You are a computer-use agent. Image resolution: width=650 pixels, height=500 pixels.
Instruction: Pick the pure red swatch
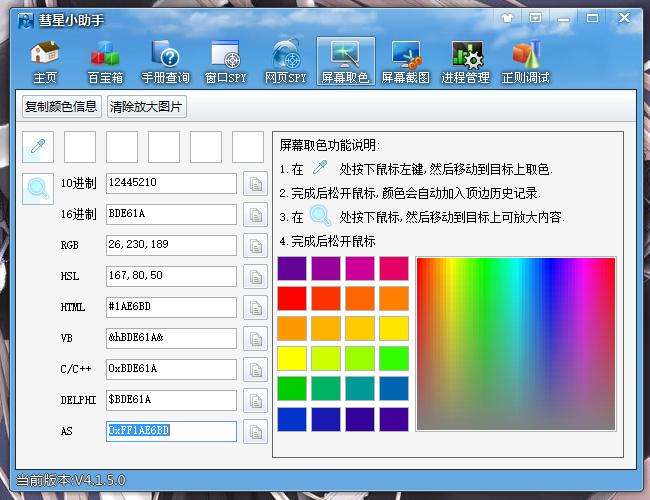291,298
